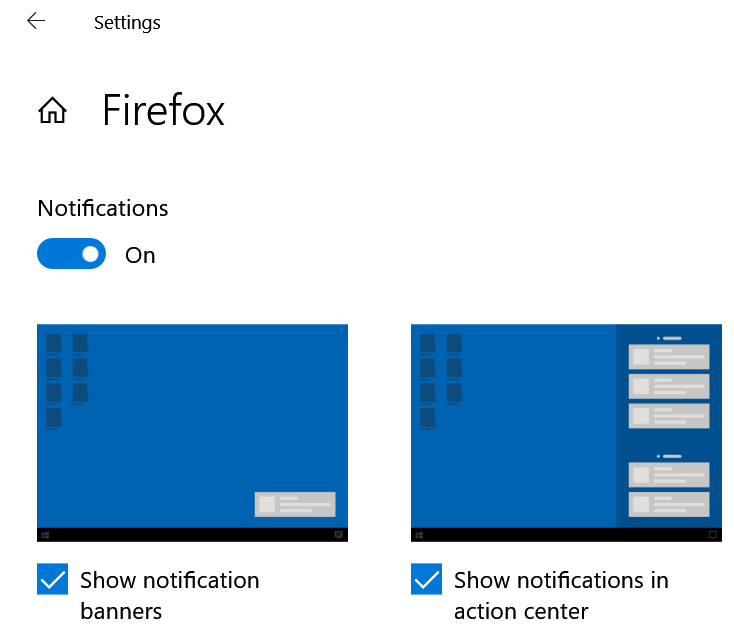734x636 pixels.
Task: Click the "Settings" window title text
Action: coord(127,22)
